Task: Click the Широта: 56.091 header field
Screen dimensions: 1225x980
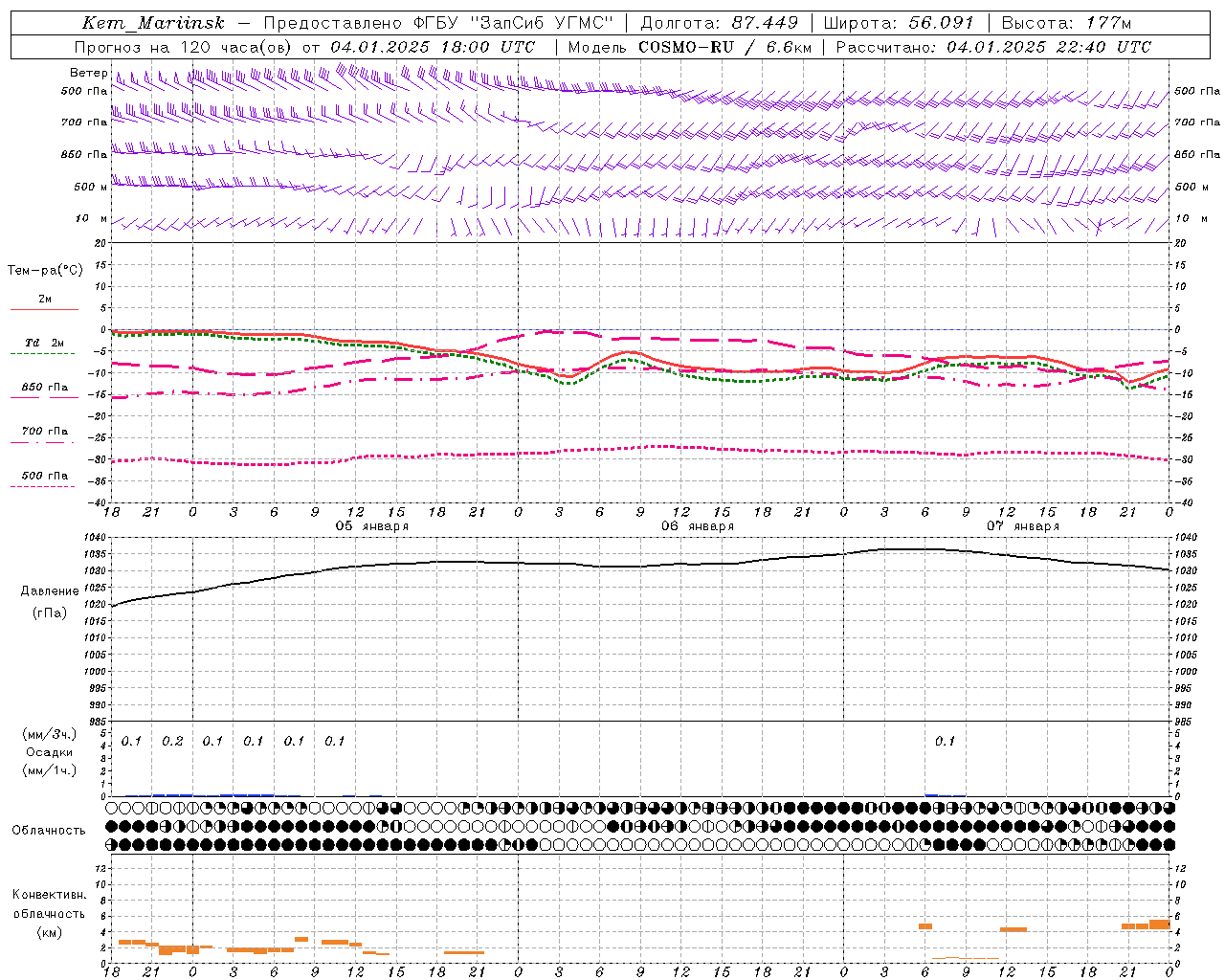Action: pyautogui.click(x=899, y=23)
